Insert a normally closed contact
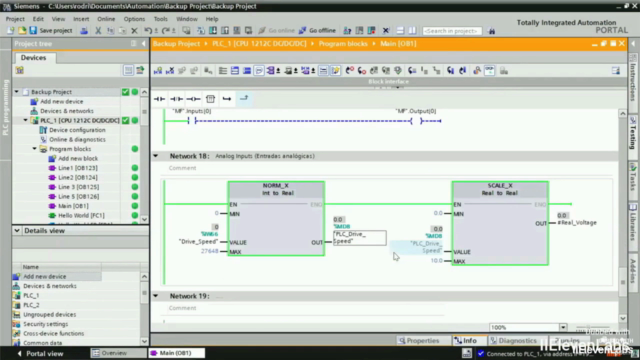This screenshot has height=360, width=640. (176, 99)
